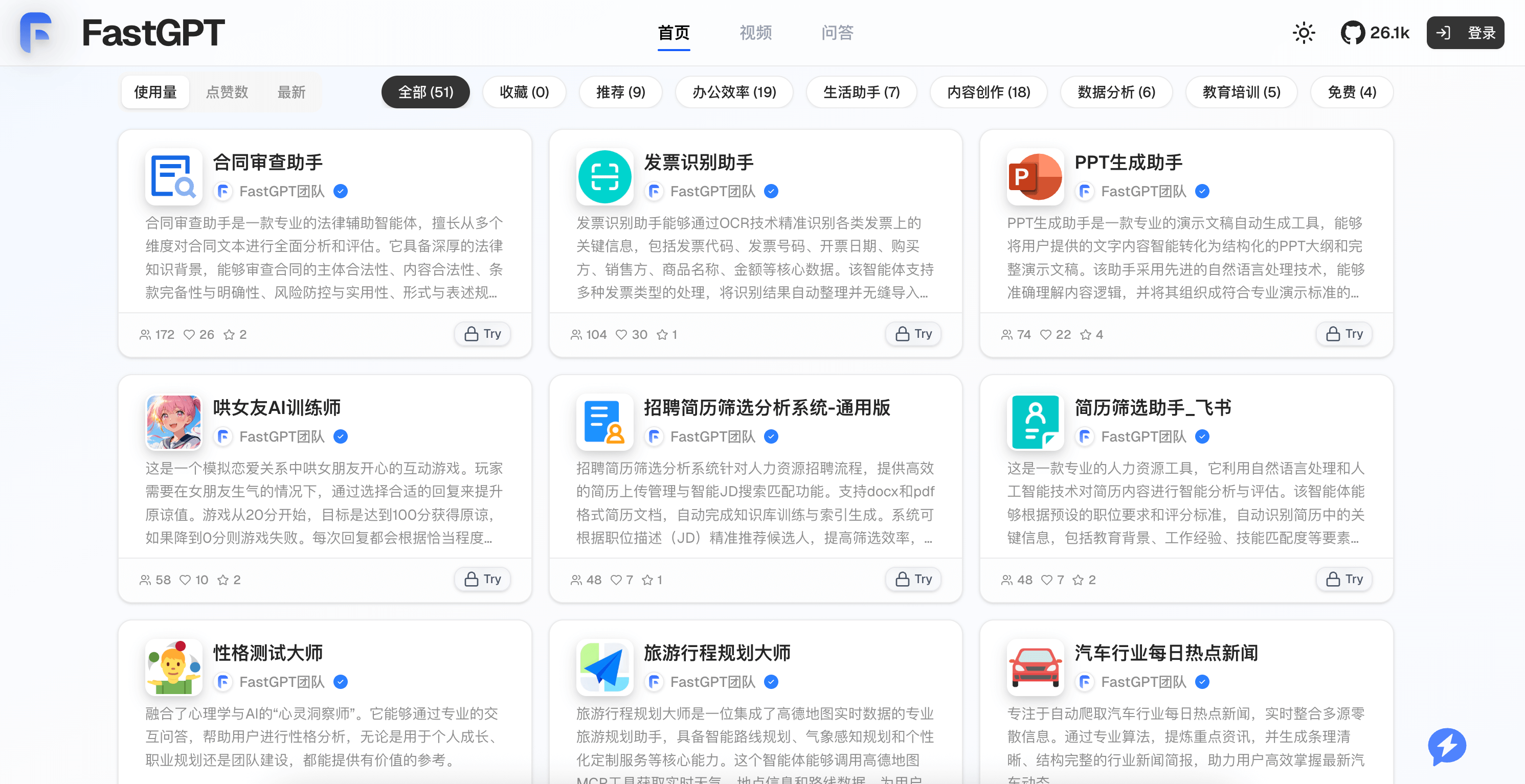Like the 合同审查助手 app via its heart icon
Viewport: 1525px width, 784px height.
188,334
